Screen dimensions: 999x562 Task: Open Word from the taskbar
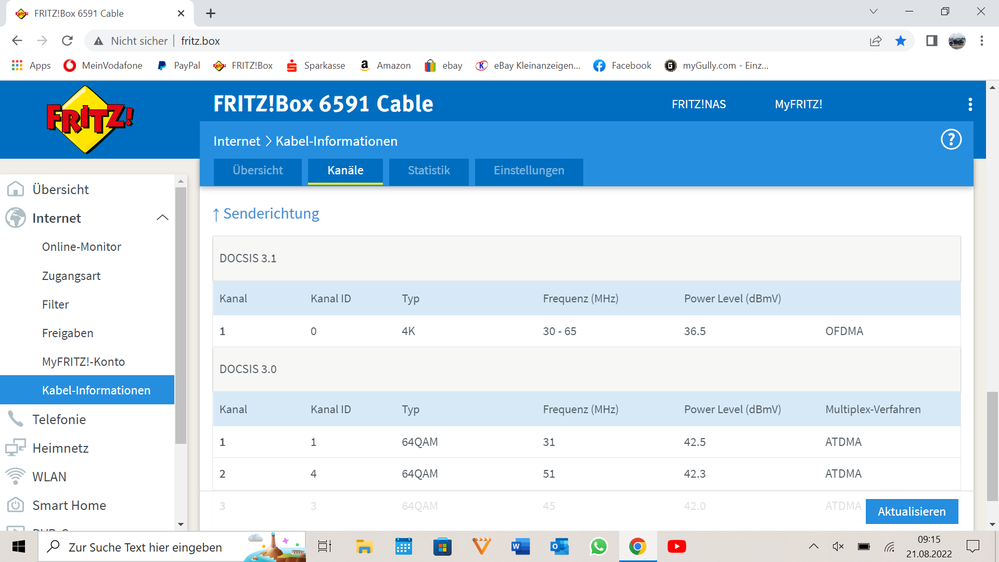[x=521, y=546]
